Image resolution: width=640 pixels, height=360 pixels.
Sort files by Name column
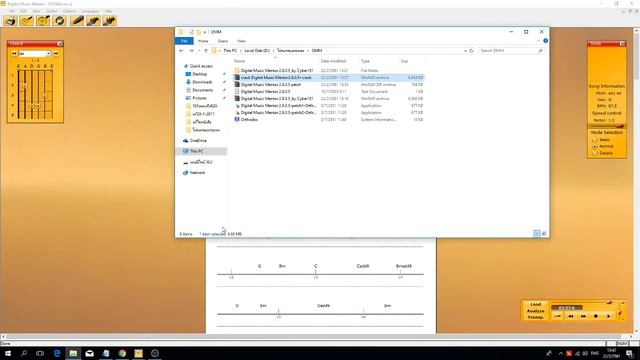[240, 61]
